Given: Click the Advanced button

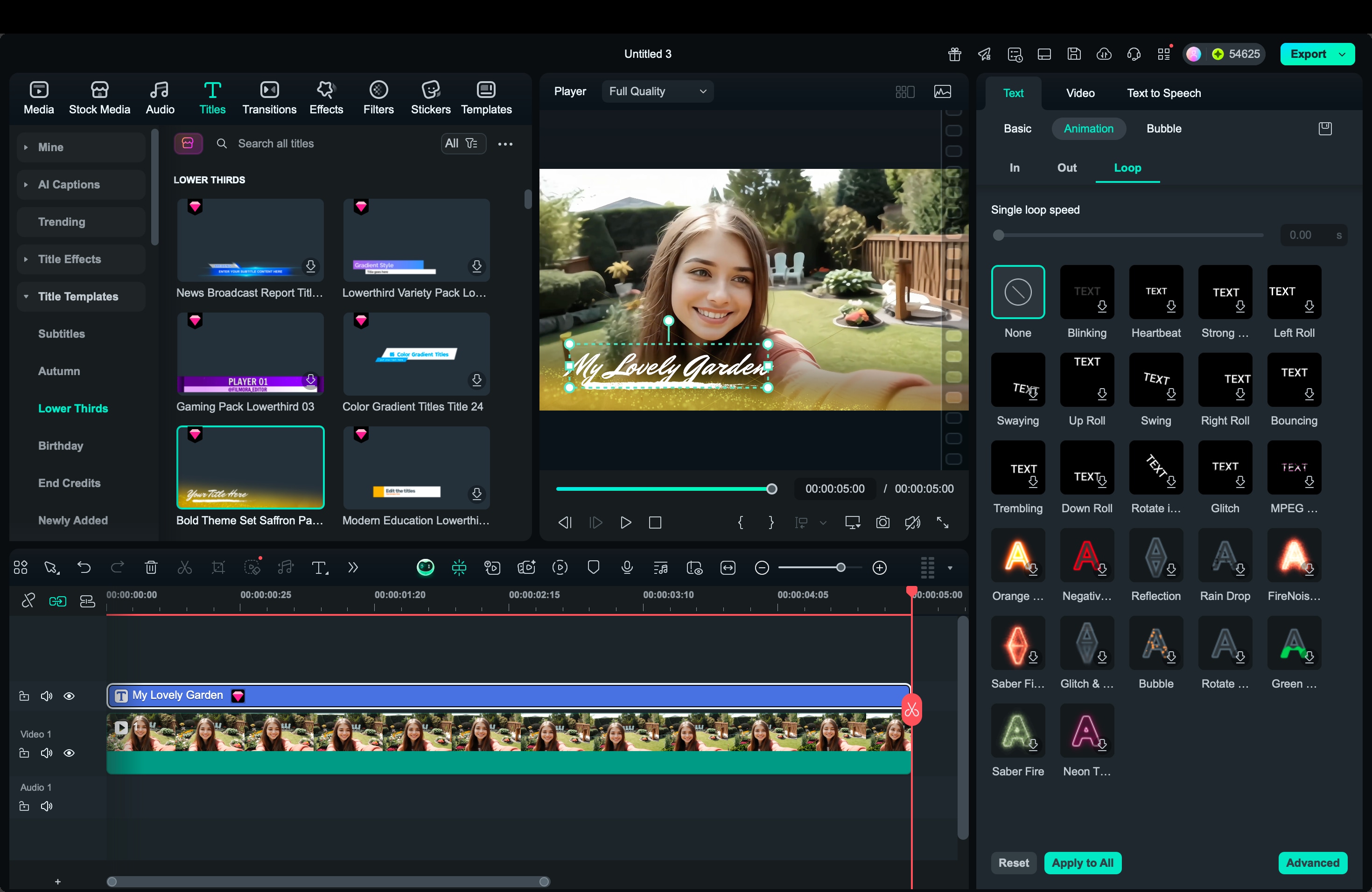Looking at the screenshot, I should coord(1312,863).
